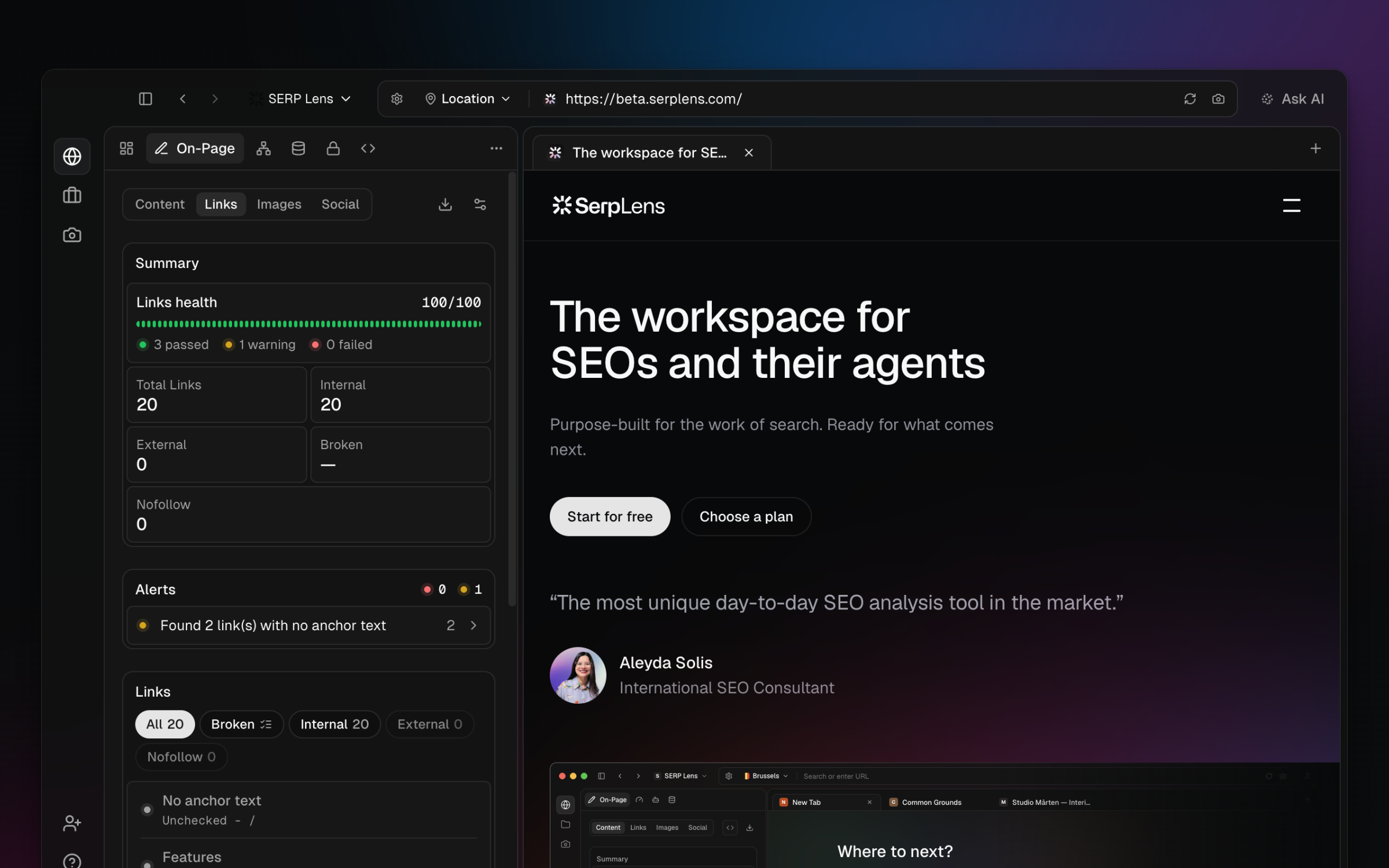This screenshot has height=868, width=1389.
Task: Click the Broken summary card in Summary
Action: coord(400,455)
